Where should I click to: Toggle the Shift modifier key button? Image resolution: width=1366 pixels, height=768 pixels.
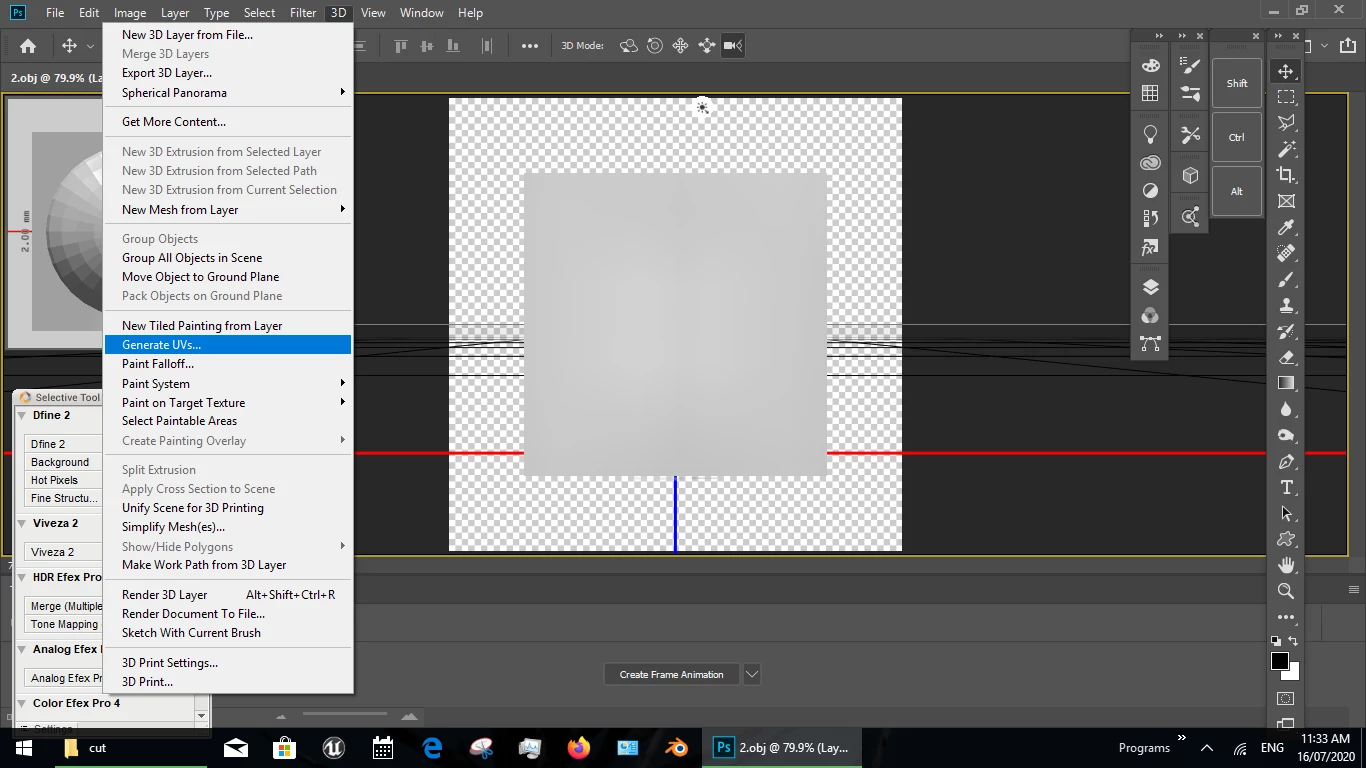click(x=1237, y=83)
